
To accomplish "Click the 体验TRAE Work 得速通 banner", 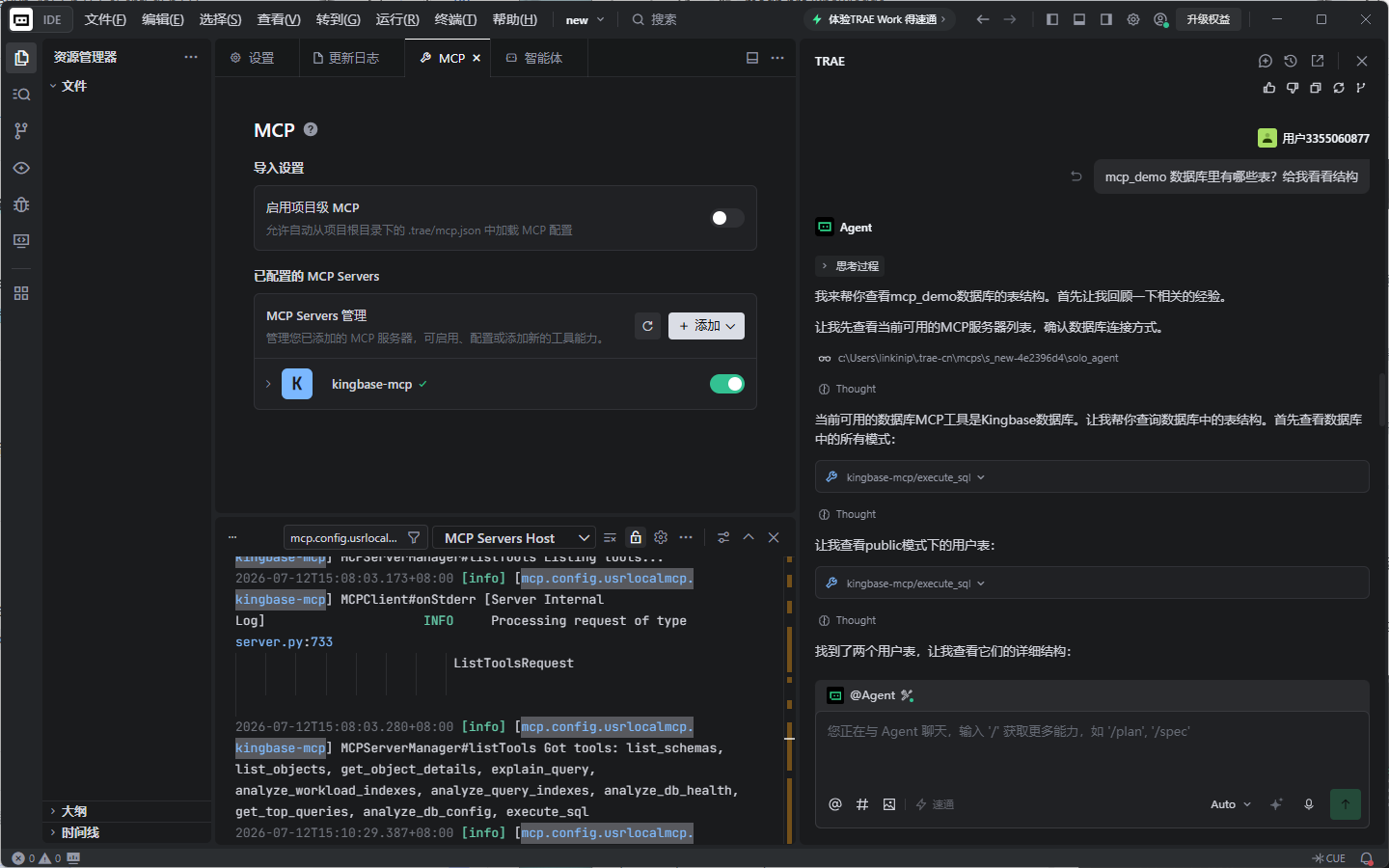I will pyautogui.click(x=880, y=19).
